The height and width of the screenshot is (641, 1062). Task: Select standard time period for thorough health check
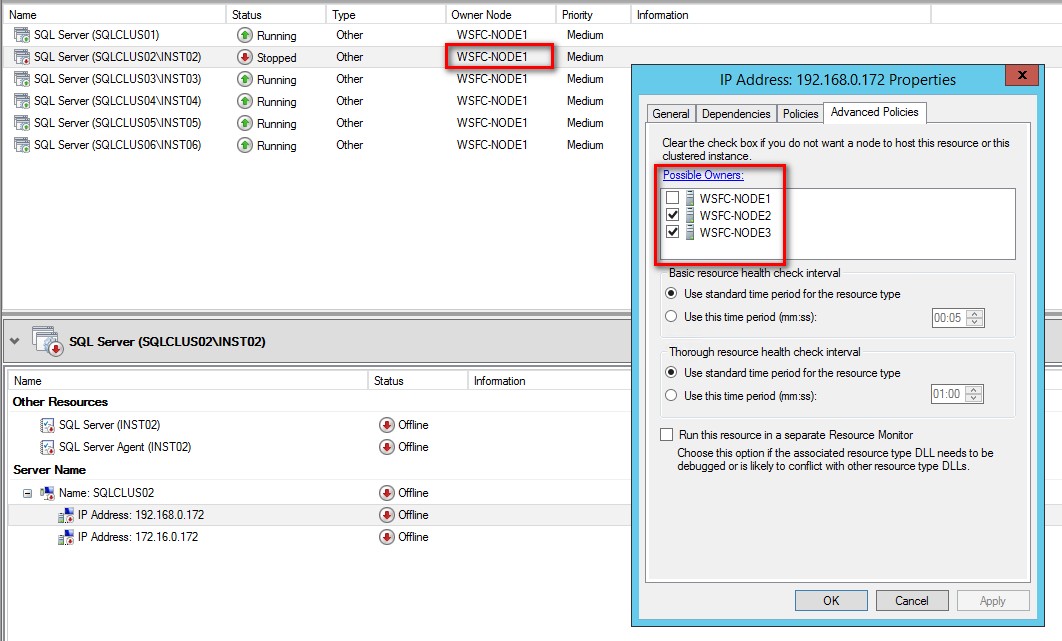click(x=671, y=372)
